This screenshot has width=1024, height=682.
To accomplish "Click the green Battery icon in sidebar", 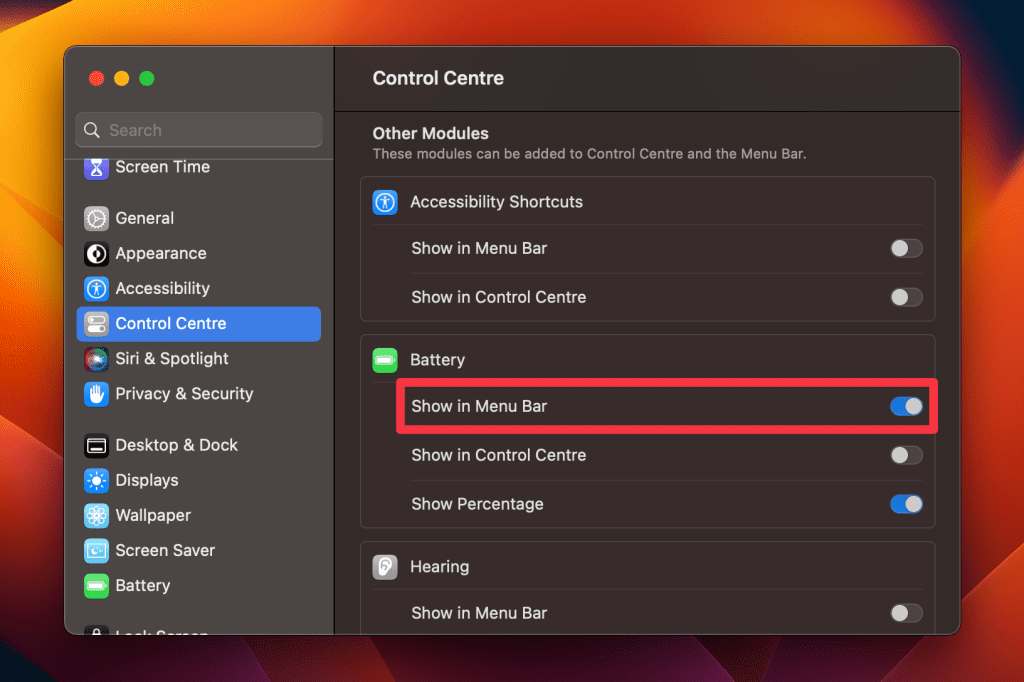I will pyautogui.click(x=96, y=586).
